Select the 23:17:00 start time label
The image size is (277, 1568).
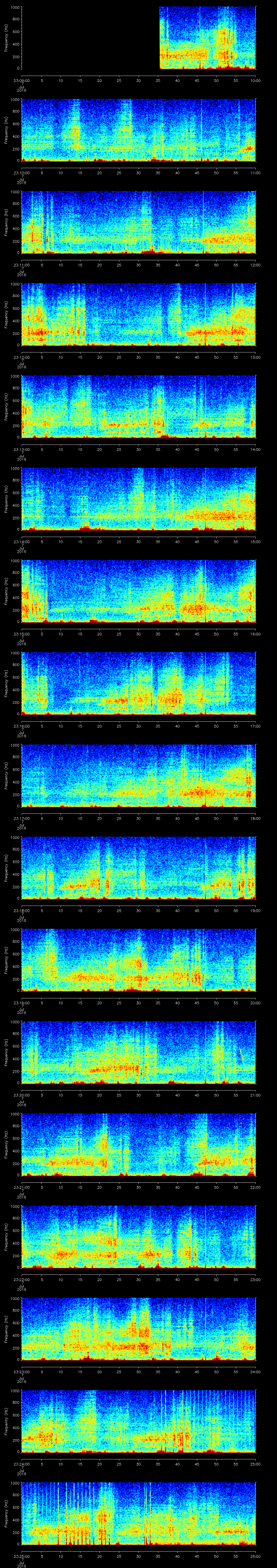point(21,819)
